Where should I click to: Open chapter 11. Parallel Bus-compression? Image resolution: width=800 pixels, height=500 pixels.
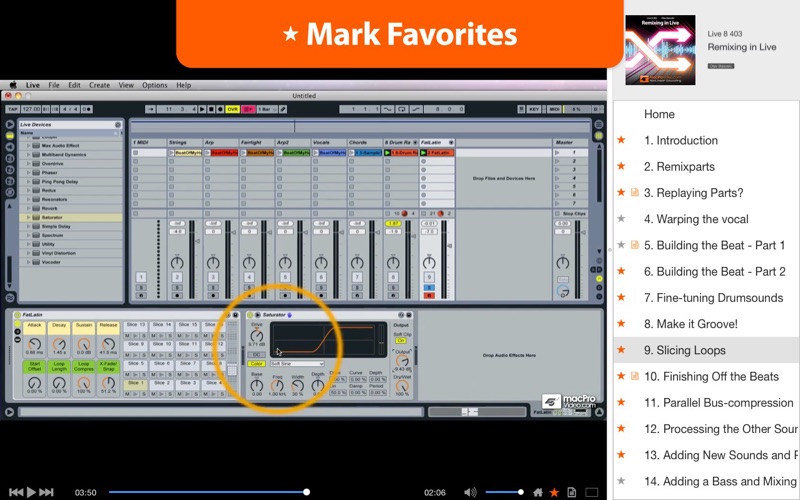718,403
